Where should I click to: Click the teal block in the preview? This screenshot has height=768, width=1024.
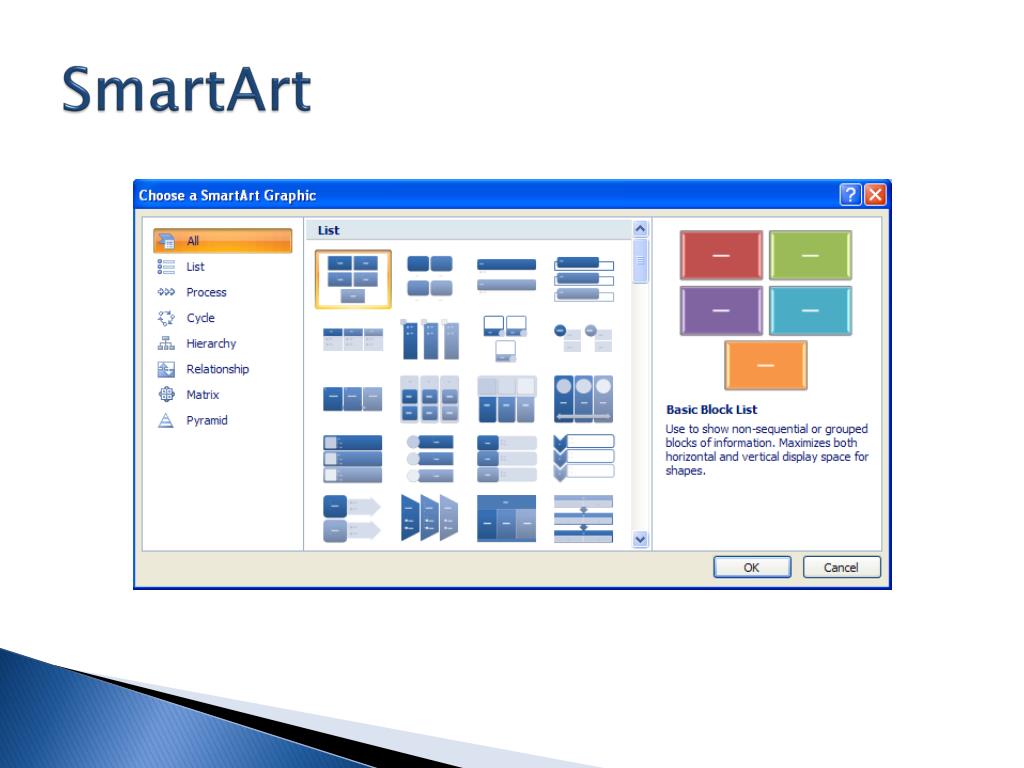[x=810, y=311]
